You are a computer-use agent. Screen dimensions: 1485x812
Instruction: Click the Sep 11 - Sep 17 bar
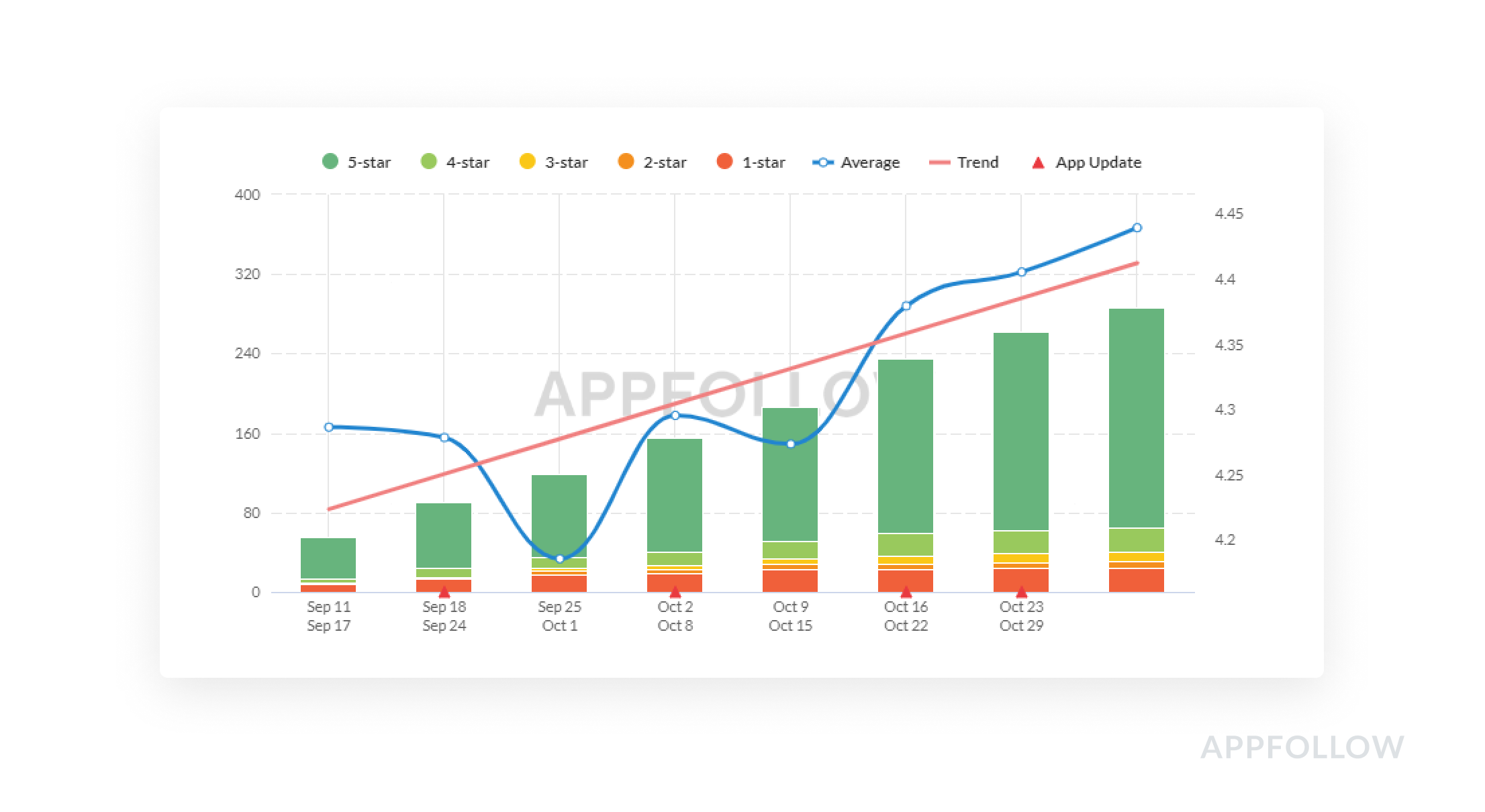click(328, 557)
